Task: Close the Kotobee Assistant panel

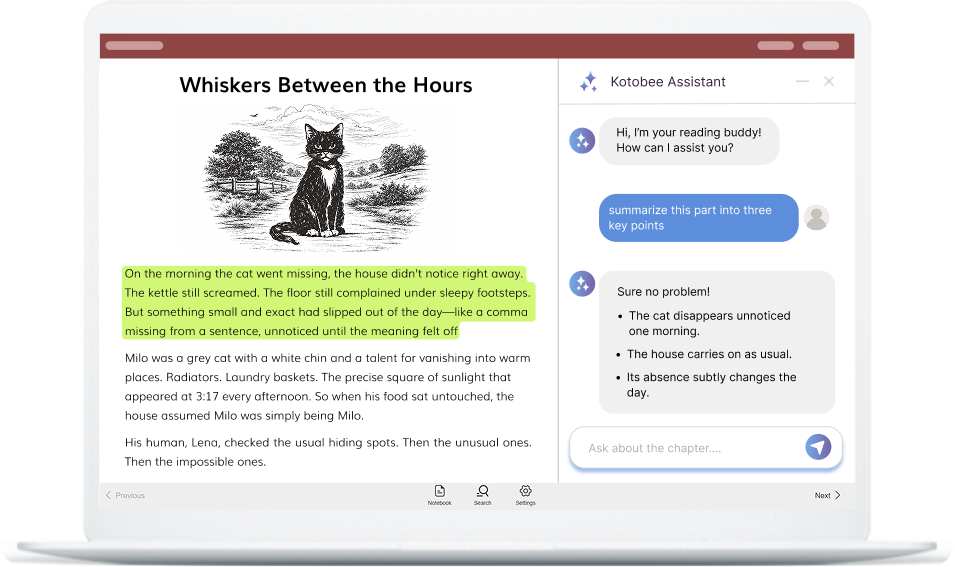Action: pos(829,82)
